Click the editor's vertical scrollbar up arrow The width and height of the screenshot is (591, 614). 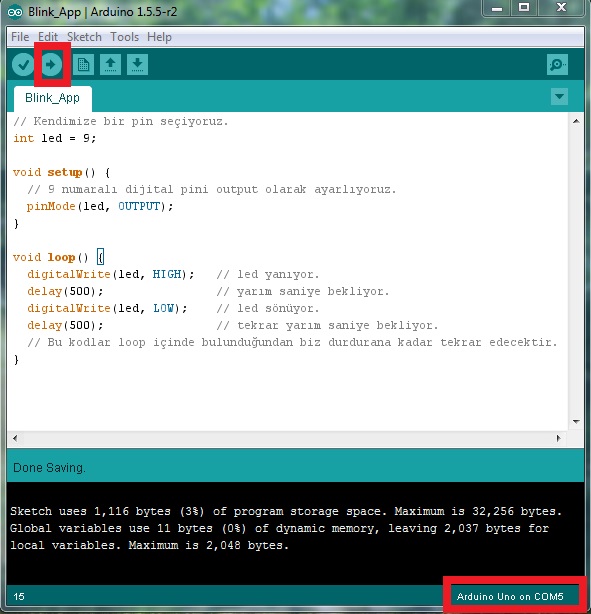pos(576,121)
